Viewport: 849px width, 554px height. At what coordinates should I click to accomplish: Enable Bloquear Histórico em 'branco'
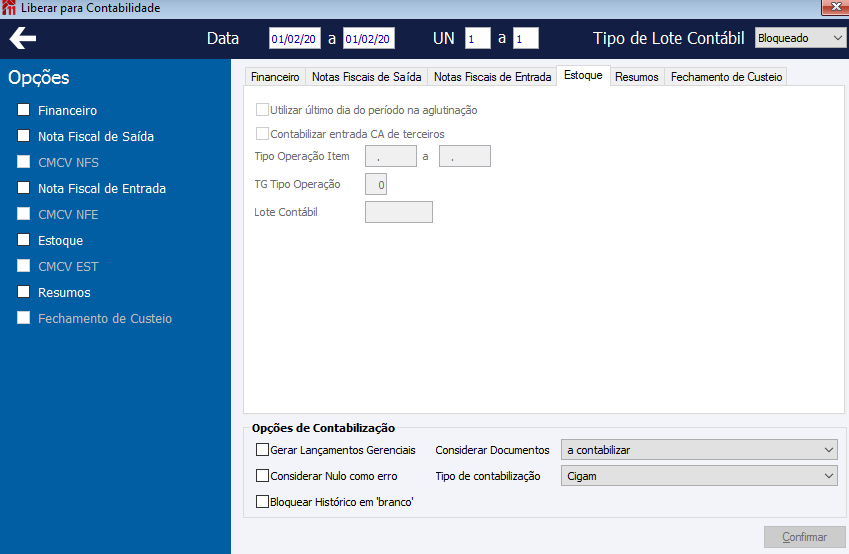click(262, 501)
